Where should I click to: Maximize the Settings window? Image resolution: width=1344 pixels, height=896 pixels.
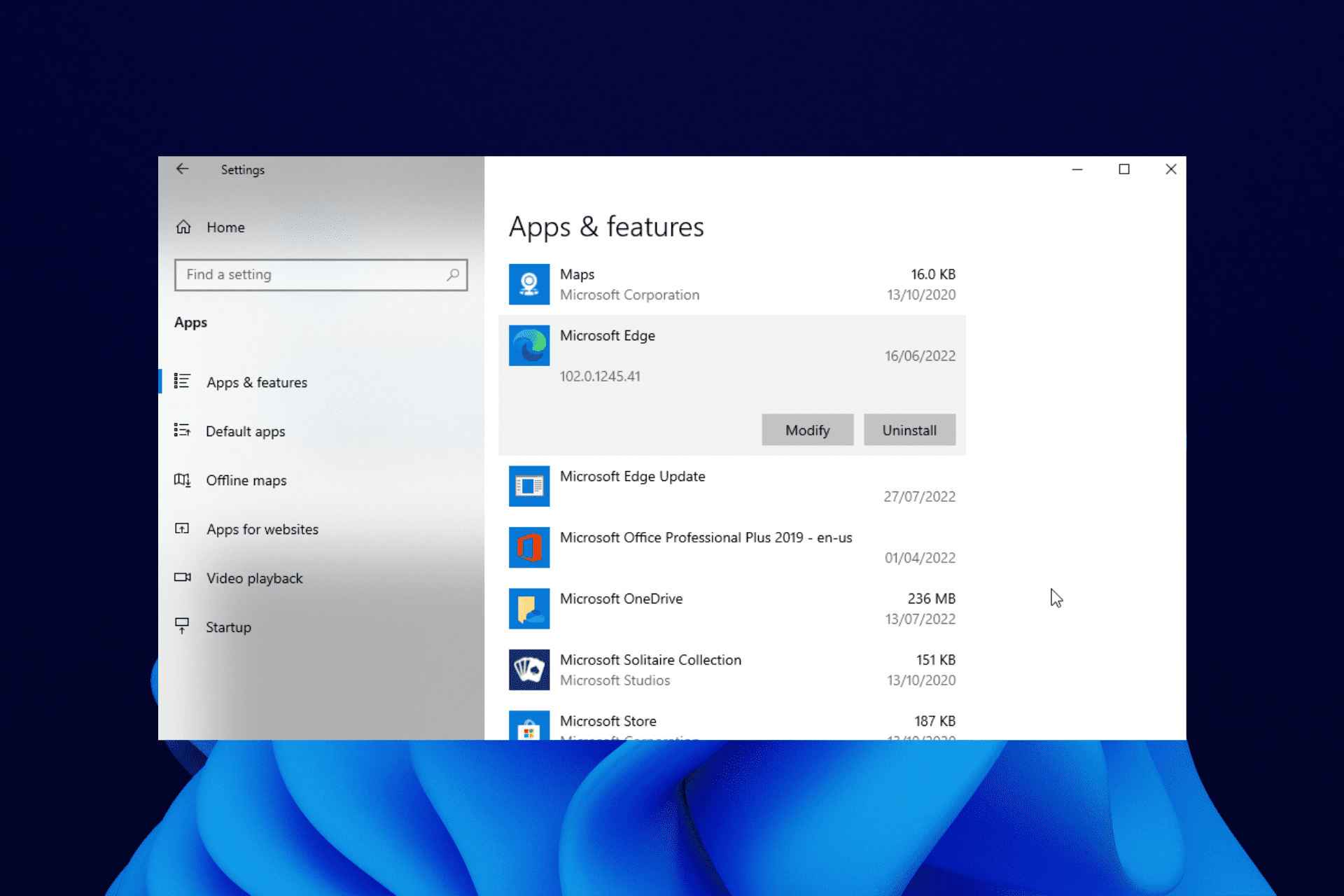point(1124,169)
